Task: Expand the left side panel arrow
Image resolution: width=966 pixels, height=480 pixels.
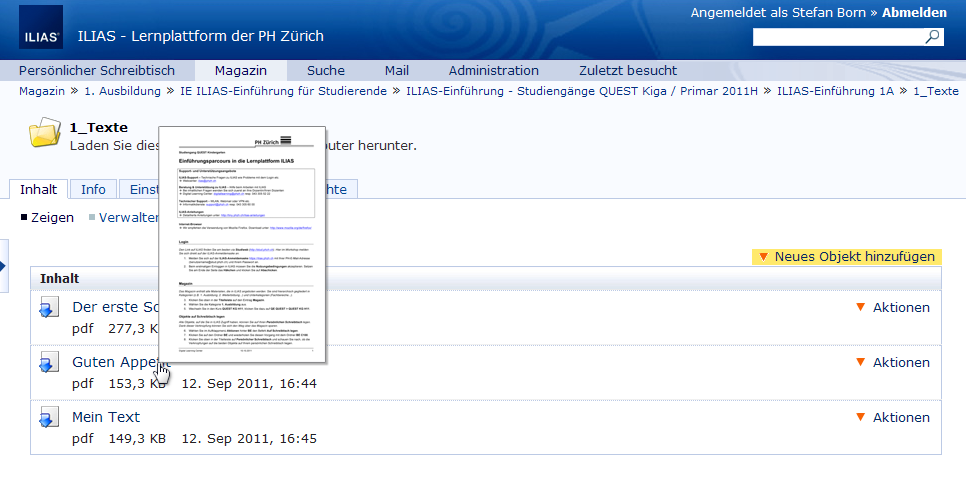Action: 3,266
